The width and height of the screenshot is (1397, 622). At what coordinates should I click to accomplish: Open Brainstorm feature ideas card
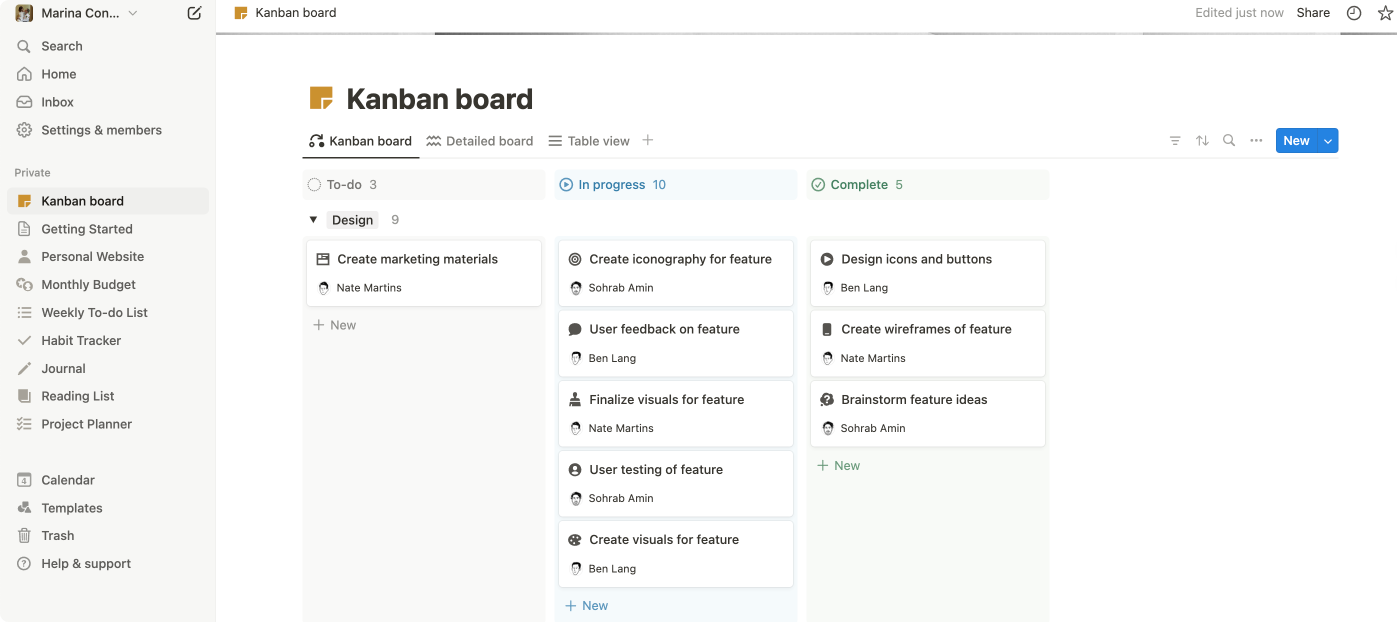[928, 413]
